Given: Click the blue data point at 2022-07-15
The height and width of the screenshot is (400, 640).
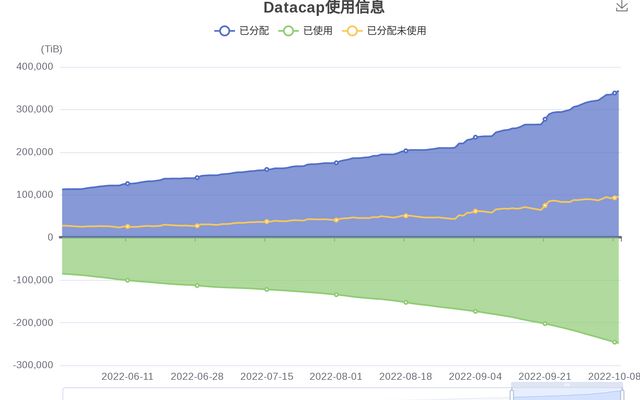Looking at the screenshot, I should [266, 170].
